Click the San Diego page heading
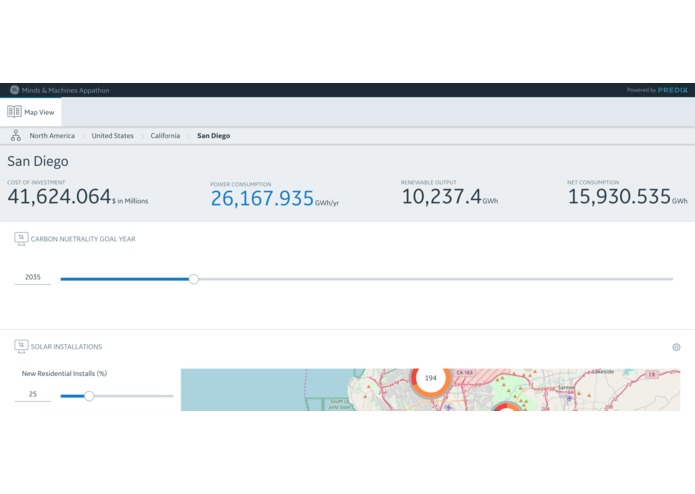695x494 pixels. (38, 161)
